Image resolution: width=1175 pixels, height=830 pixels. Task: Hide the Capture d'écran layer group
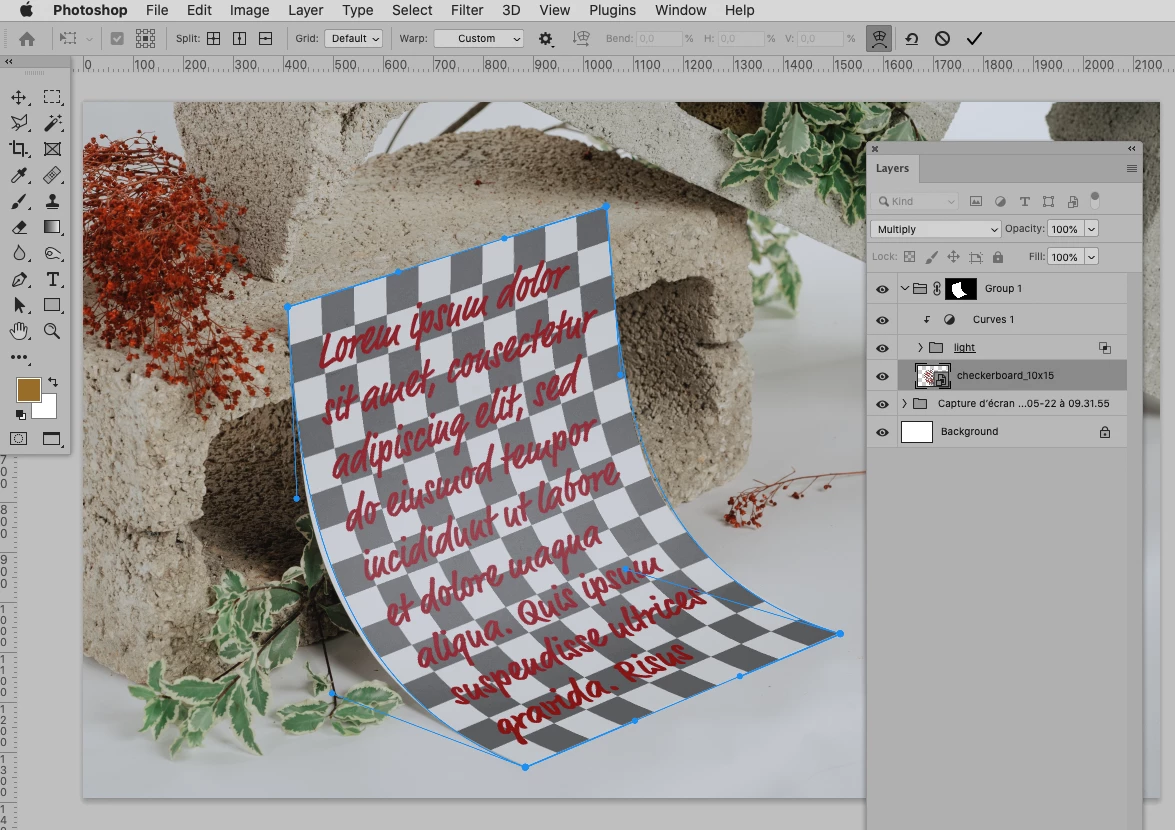click(x=882, y=405)
